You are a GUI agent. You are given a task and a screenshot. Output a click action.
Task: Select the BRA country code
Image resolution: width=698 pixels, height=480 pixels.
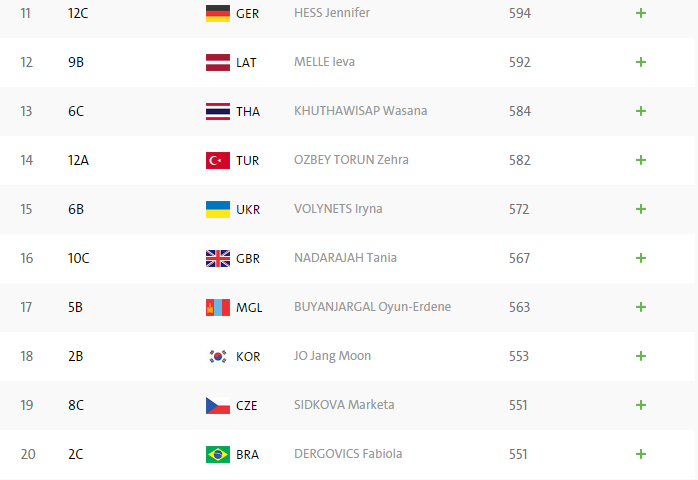(x=247, y=455)
